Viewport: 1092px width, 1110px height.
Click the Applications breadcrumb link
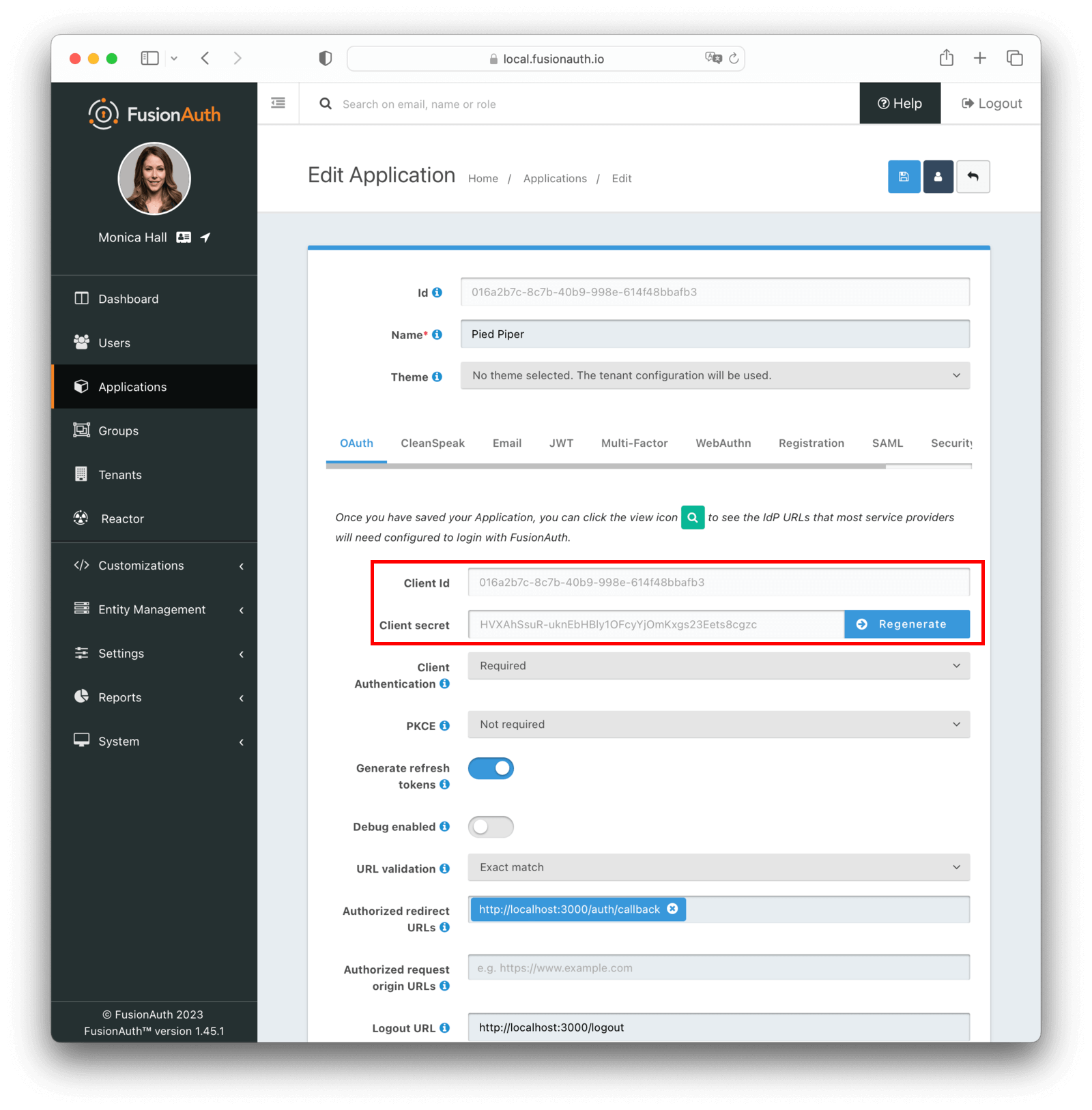pos(555,179)
